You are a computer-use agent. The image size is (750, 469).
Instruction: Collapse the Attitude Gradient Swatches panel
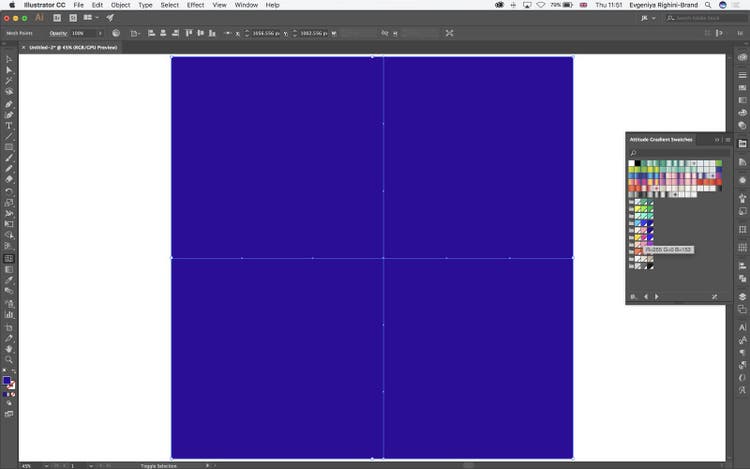pos(717,140)
